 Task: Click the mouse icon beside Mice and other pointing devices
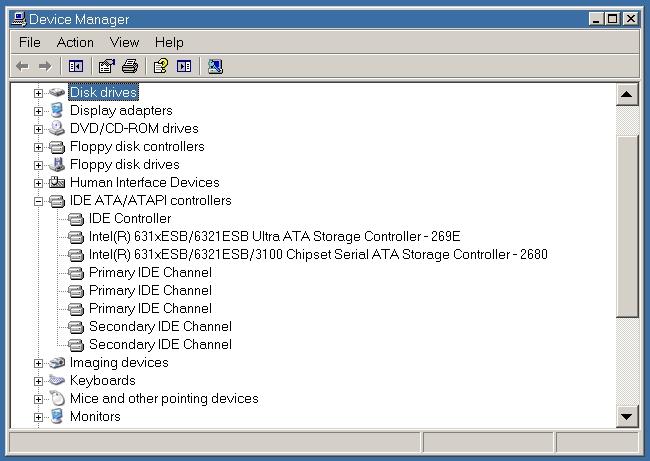58,398
